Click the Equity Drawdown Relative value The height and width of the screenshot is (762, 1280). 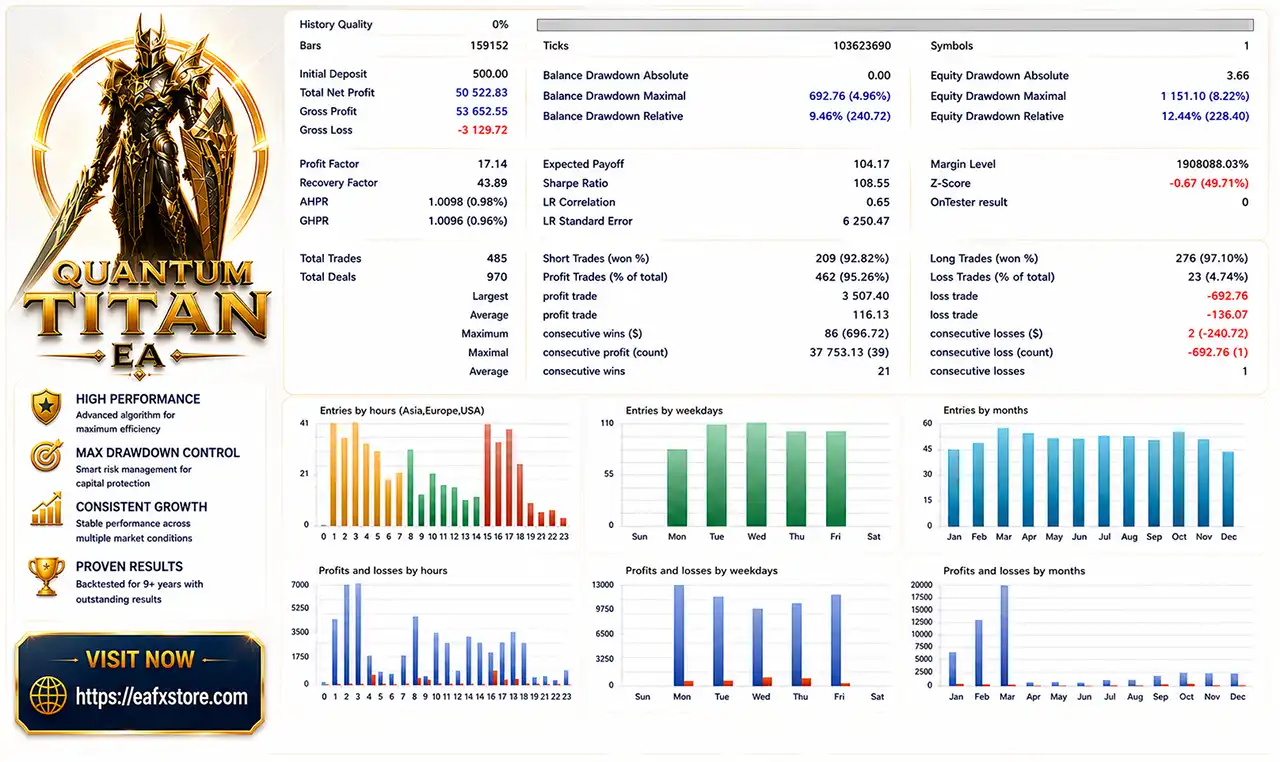click(x=1205, y=116)
